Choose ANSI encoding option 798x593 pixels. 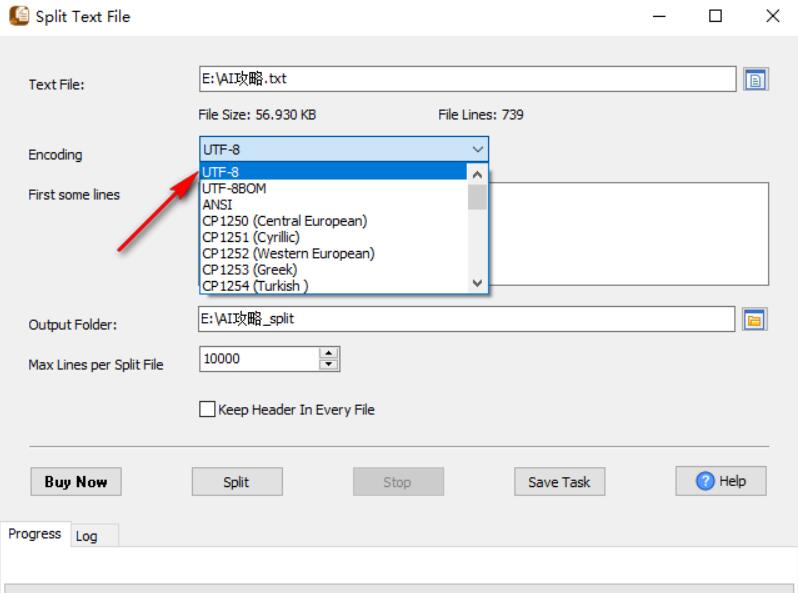(x=333, y=205)
